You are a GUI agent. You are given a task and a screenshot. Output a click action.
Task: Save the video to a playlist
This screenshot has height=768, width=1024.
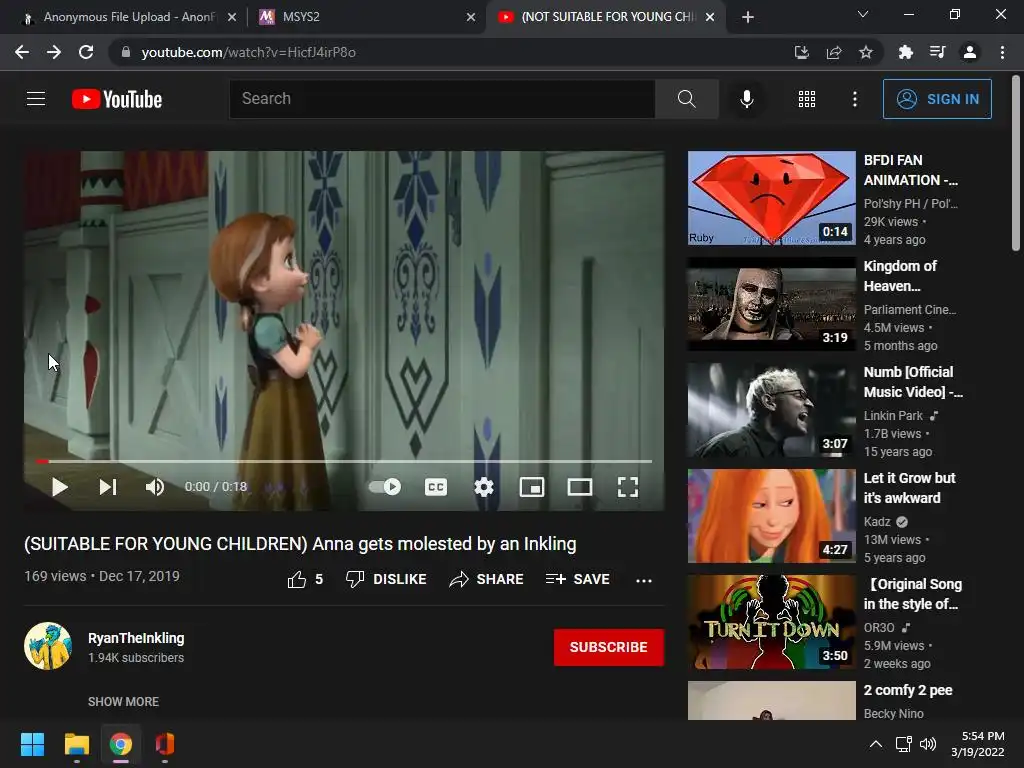577,579
